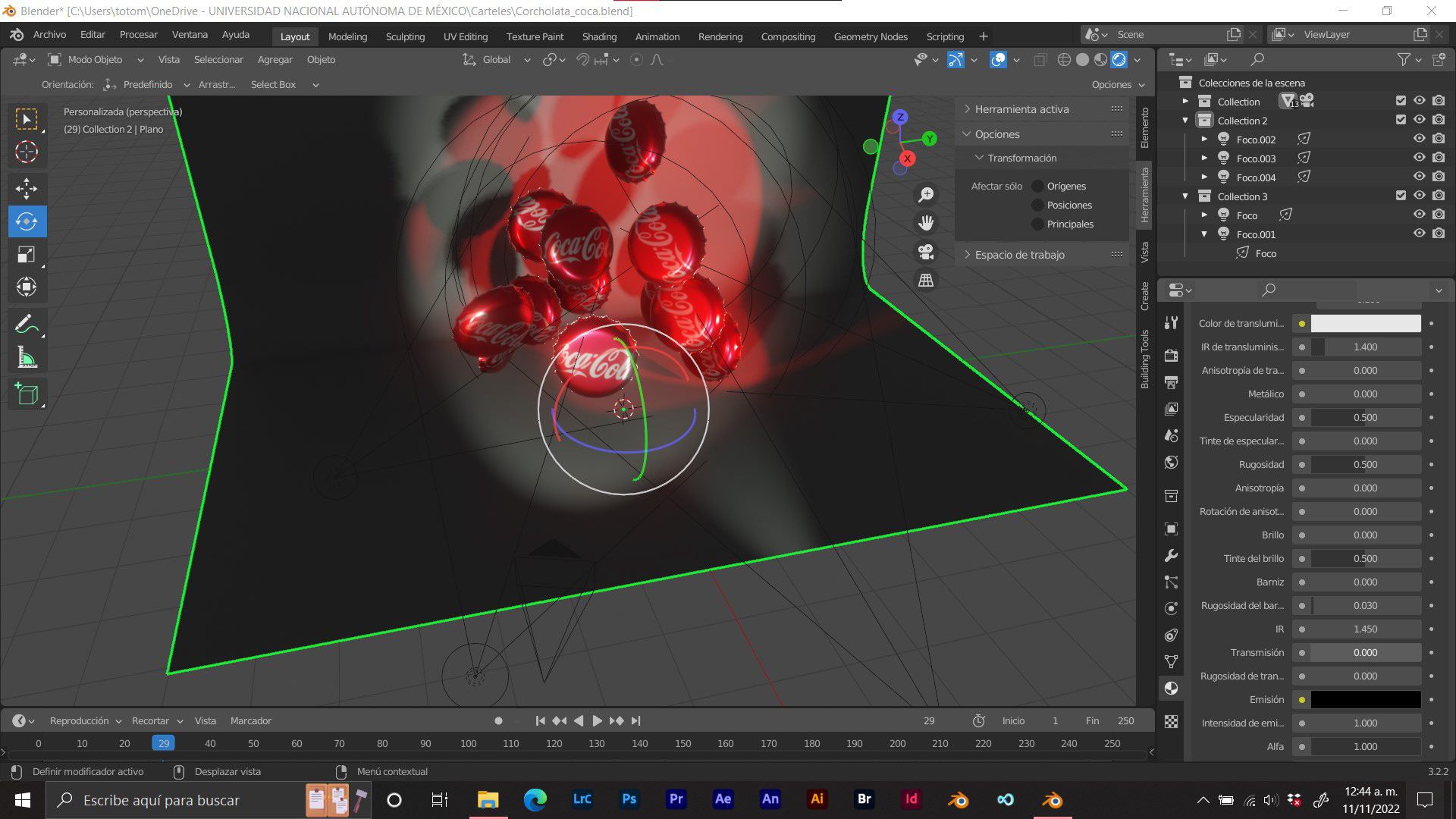Hide Foco.001 with its eye icon
Image resolution: width=1456 pixels, height=819 pixels.
point(1419,234)
